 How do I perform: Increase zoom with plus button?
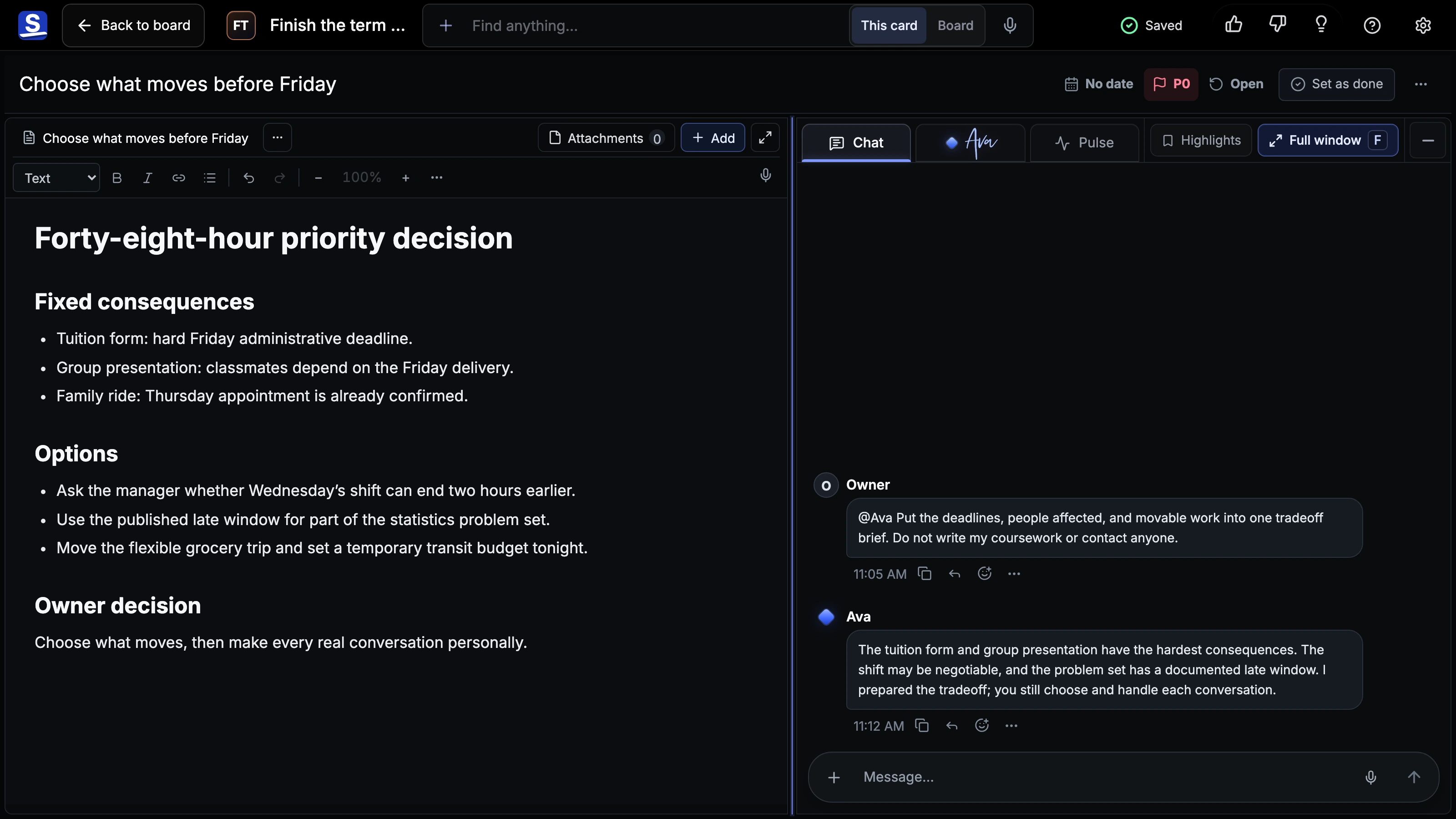(x=405, y=178)
